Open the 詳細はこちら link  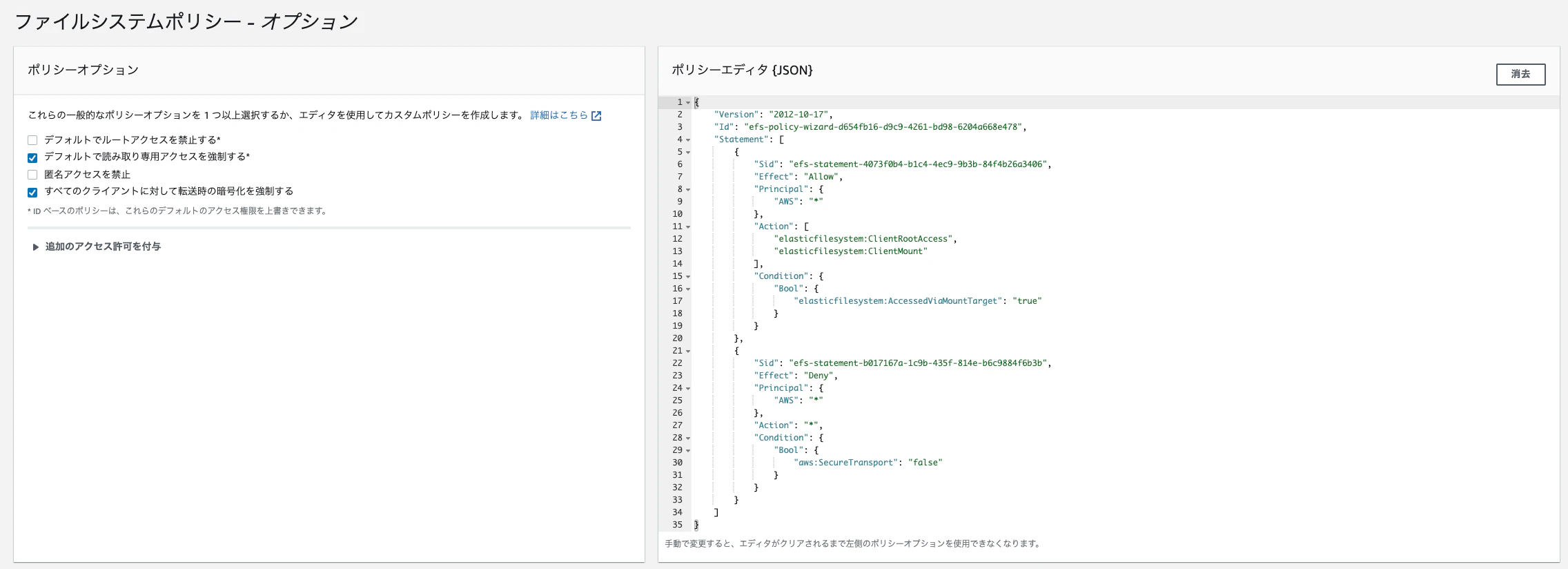coord(559,115)
